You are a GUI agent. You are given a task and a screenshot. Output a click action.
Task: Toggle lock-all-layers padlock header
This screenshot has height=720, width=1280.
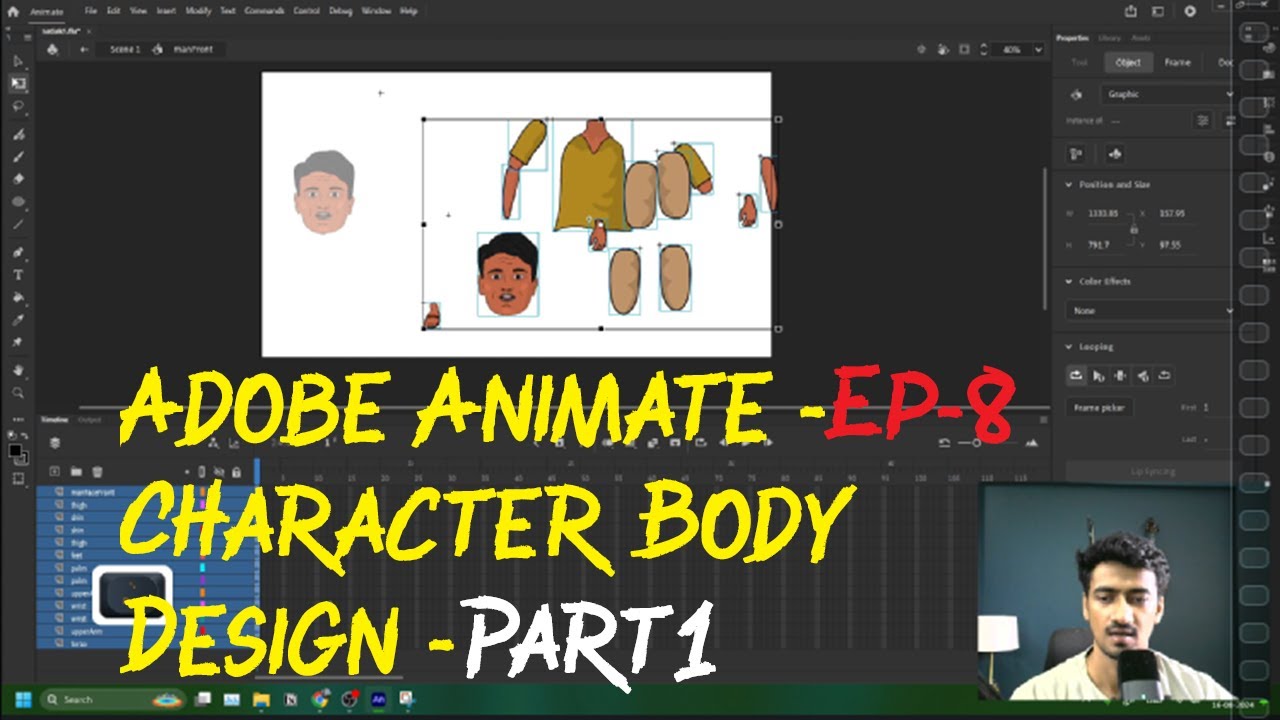point(237,471)
